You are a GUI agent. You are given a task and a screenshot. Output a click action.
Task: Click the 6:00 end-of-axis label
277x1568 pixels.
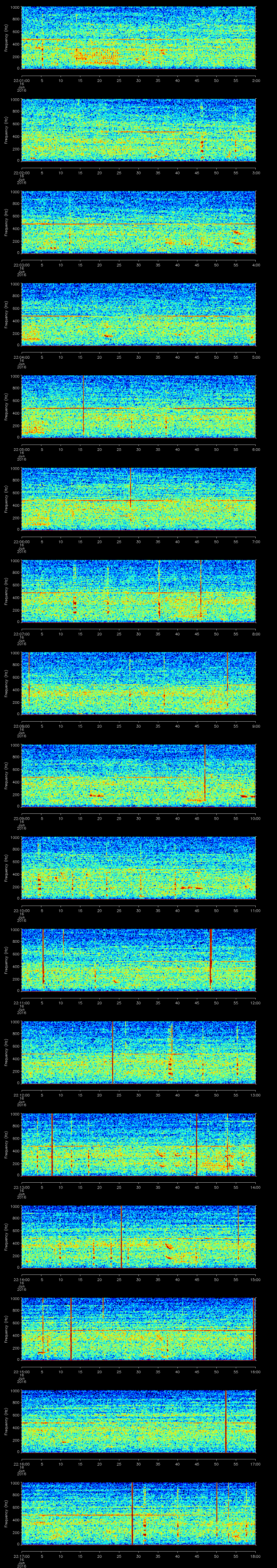pos(256,449)
